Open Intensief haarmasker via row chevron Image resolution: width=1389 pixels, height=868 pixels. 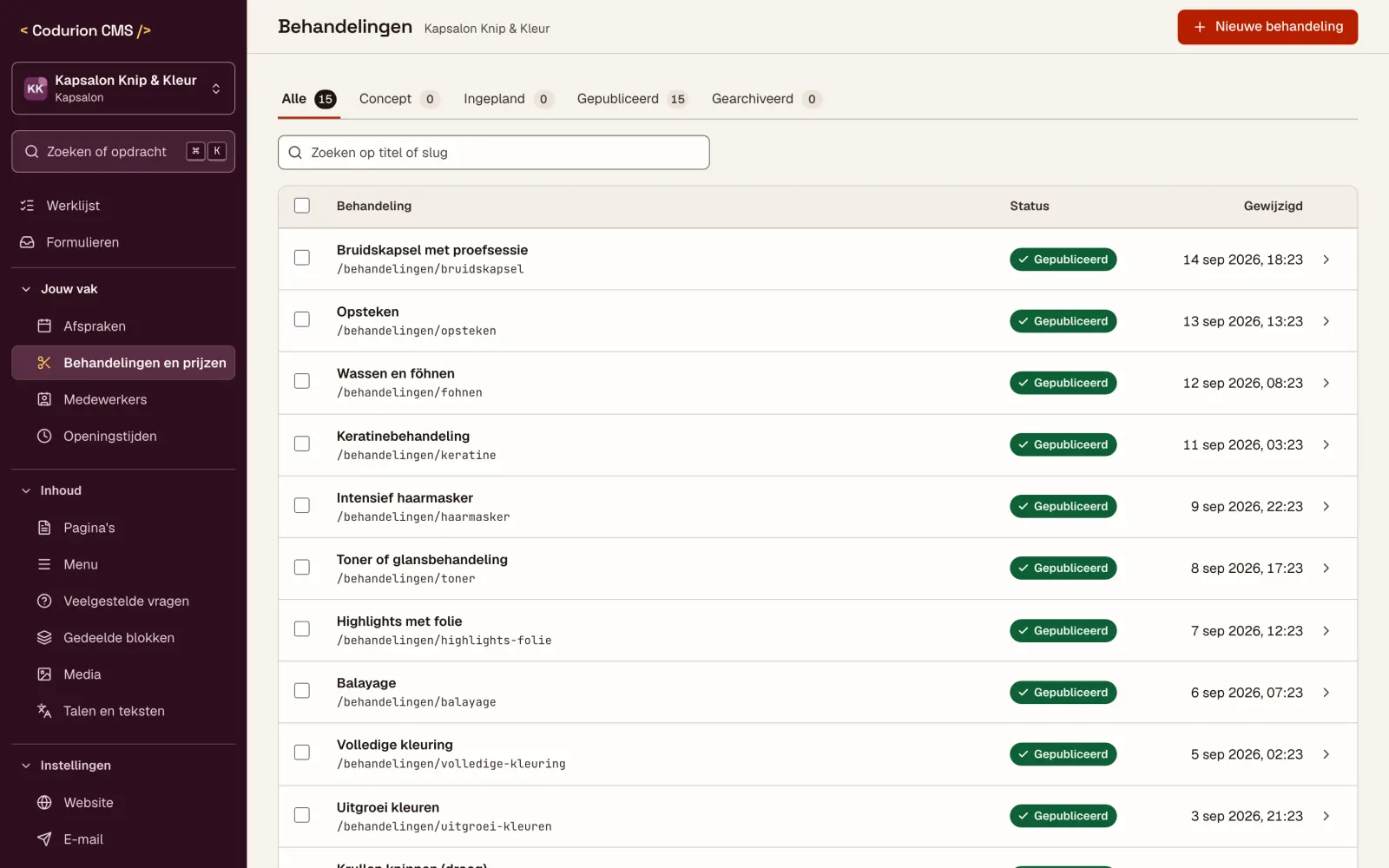click(1326, 506)
